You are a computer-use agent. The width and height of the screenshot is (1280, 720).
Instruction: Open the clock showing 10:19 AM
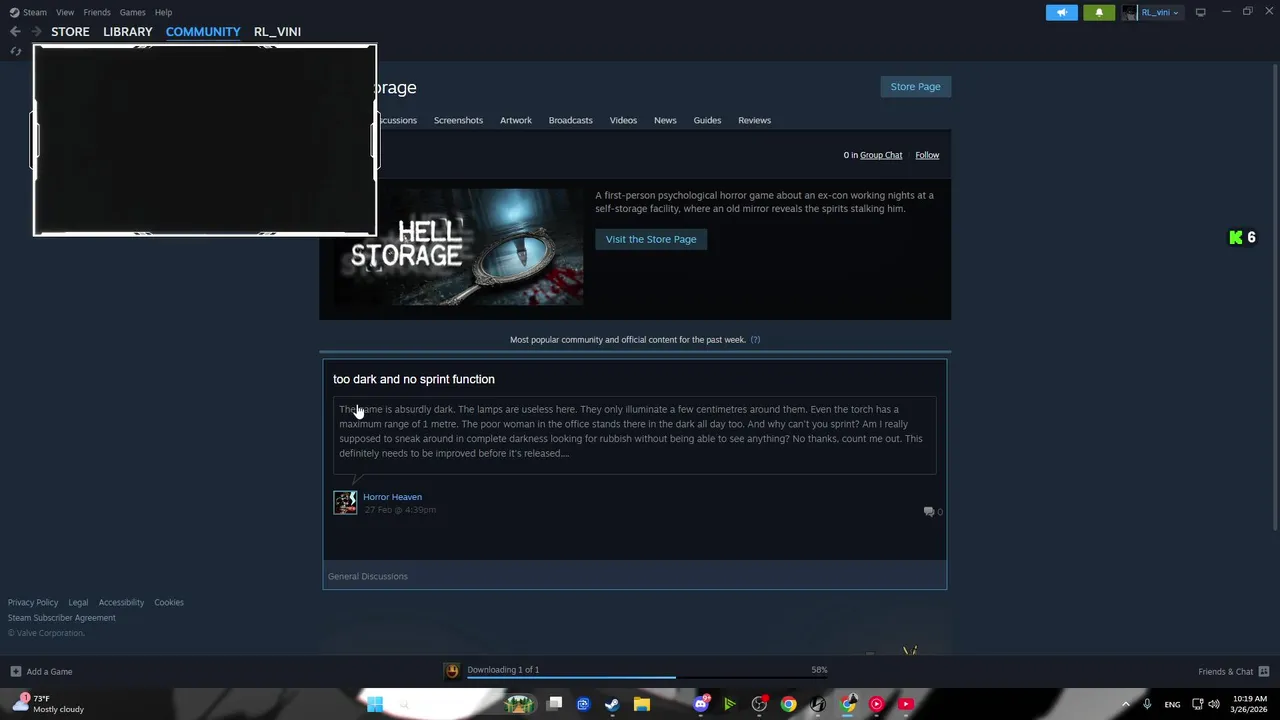click(1250, 704)
